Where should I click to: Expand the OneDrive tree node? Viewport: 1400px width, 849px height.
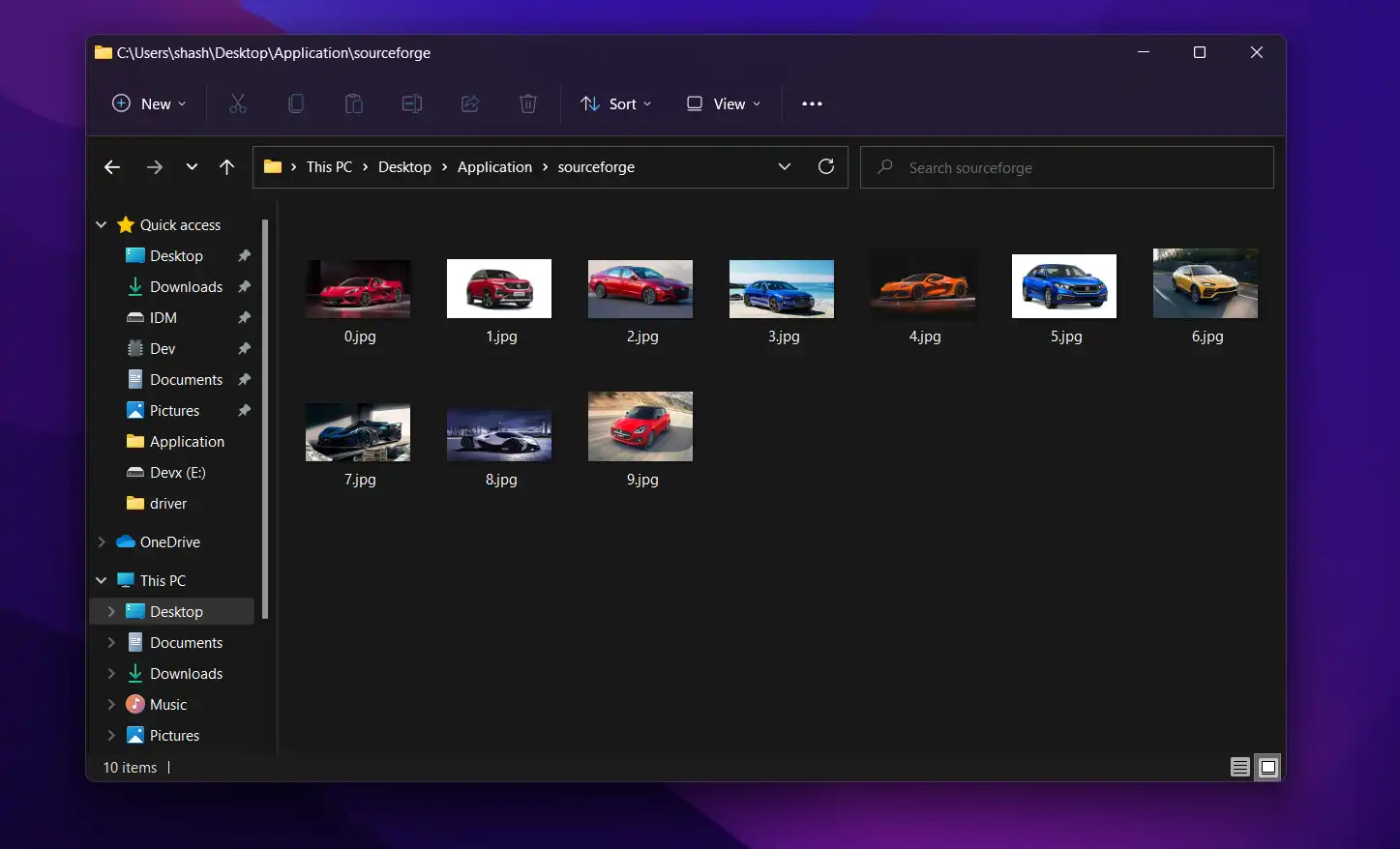(102, 542)
